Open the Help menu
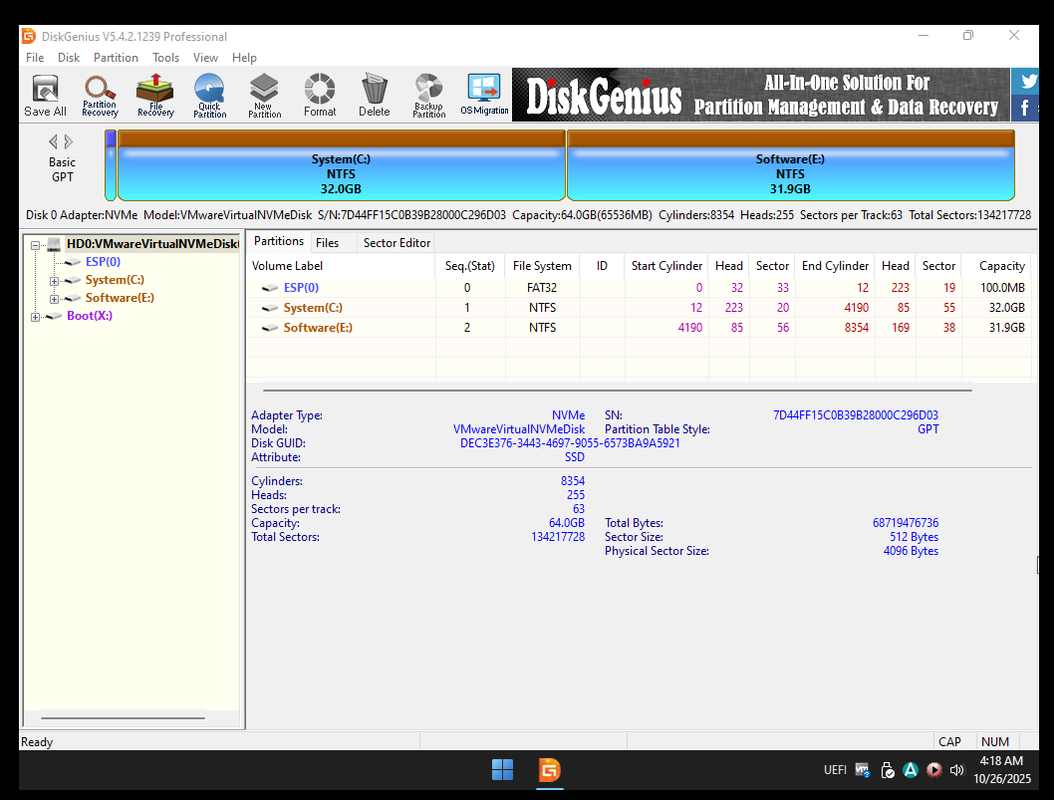This screenshot has height=800, width=1054. point(244,58)
